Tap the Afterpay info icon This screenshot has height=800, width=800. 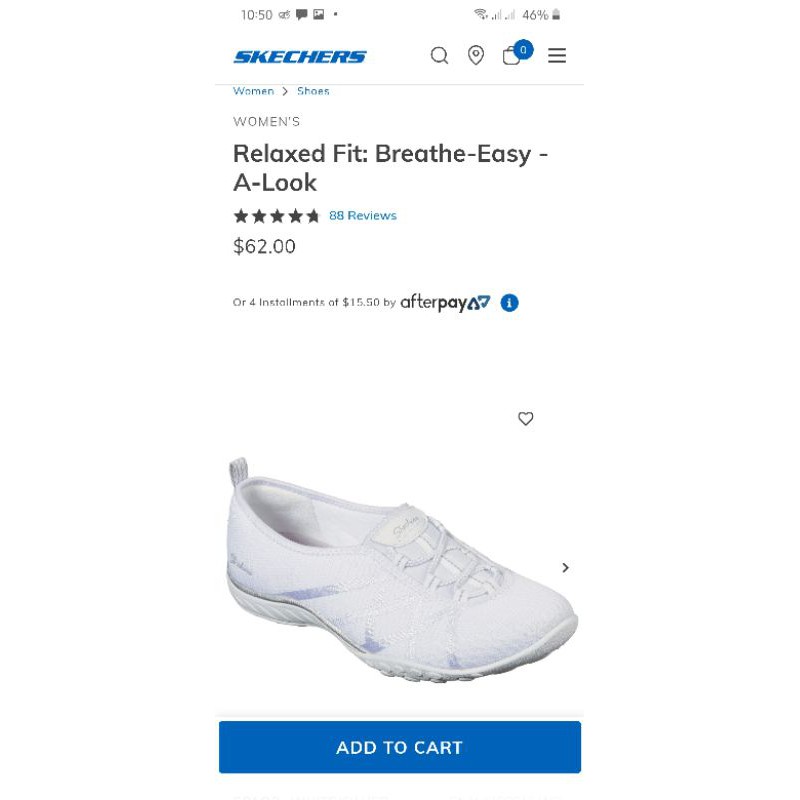[x=510, y=303]
